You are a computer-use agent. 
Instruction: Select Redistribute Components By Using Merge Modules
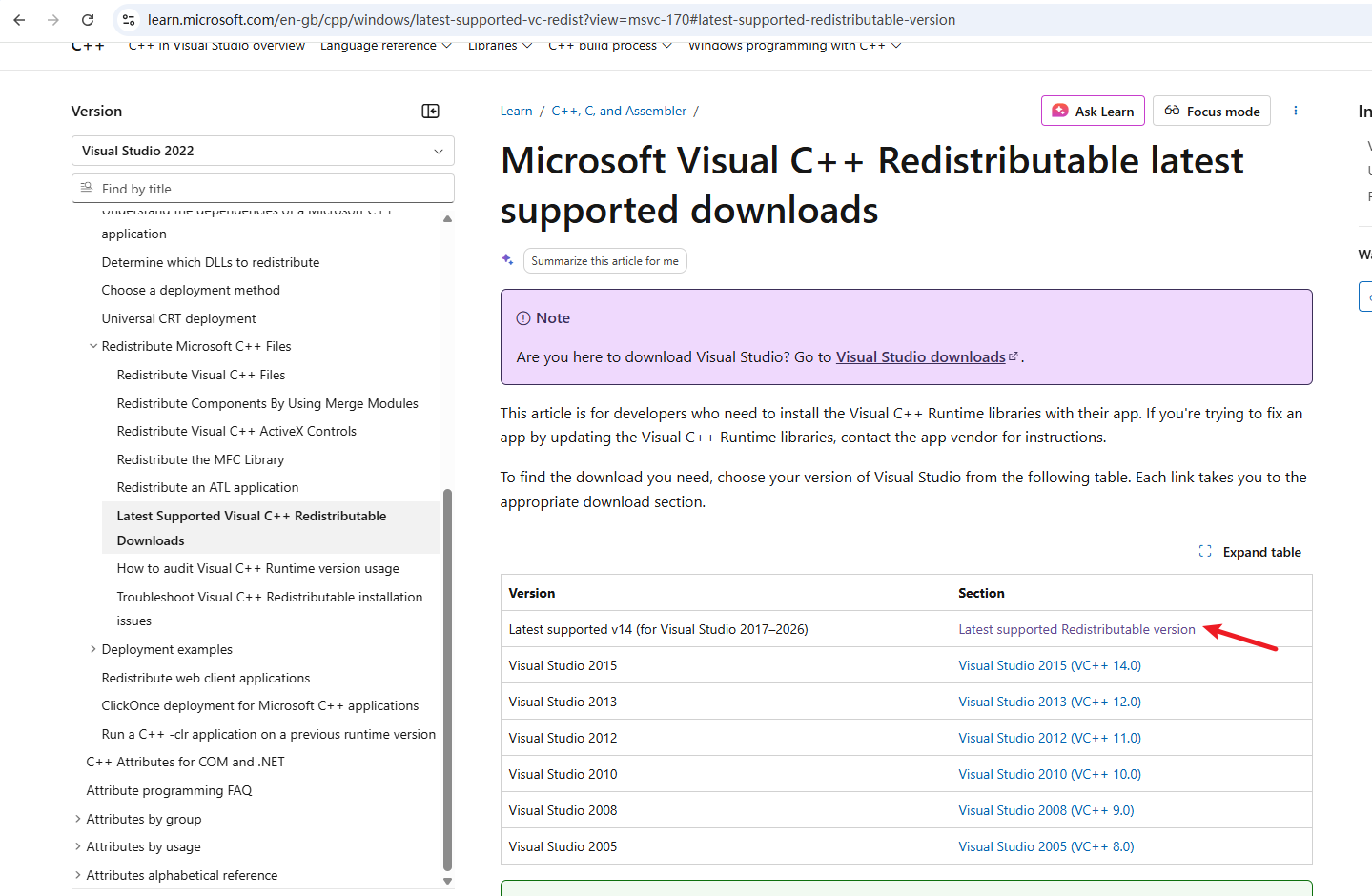click(x=268, y=403)
